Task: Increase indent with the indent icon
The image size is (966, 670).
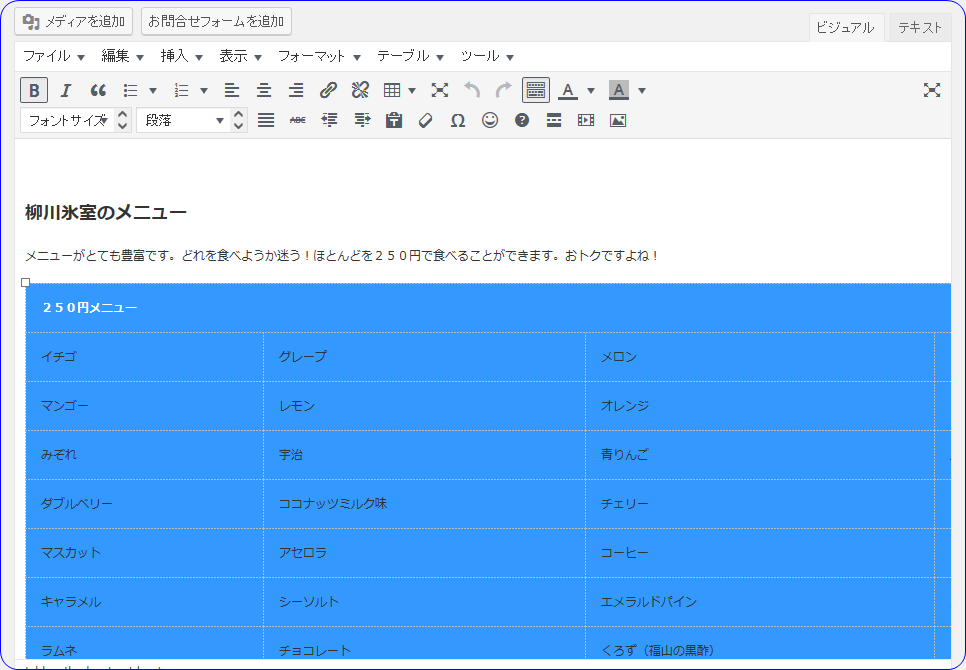Action: pyautogui.click(x=362, y=120)
